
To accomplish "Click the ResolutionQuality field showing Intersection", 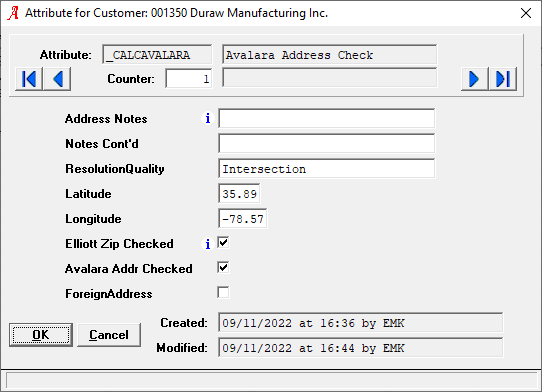I will (327, 169).
